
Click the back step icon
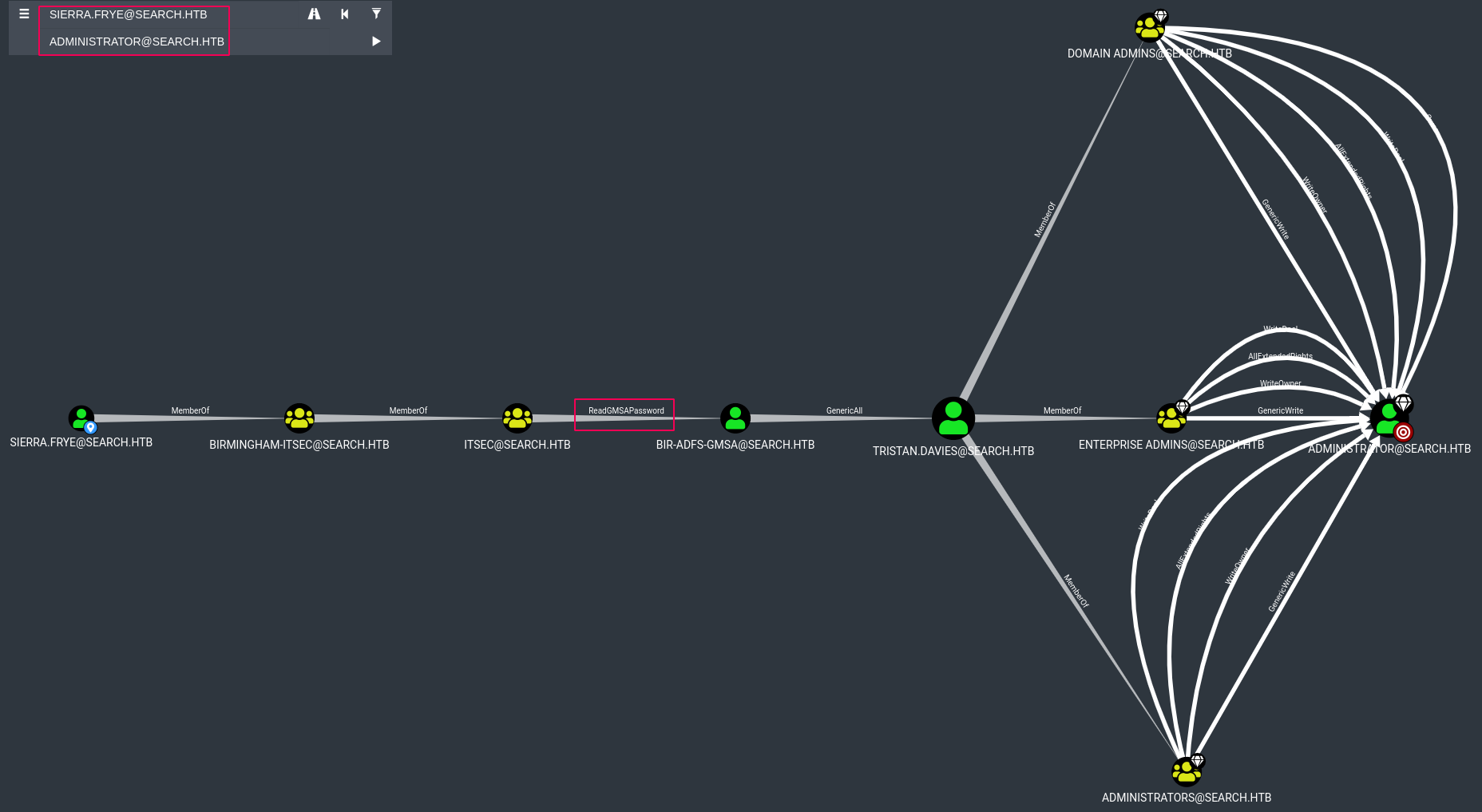coord(345,14)
